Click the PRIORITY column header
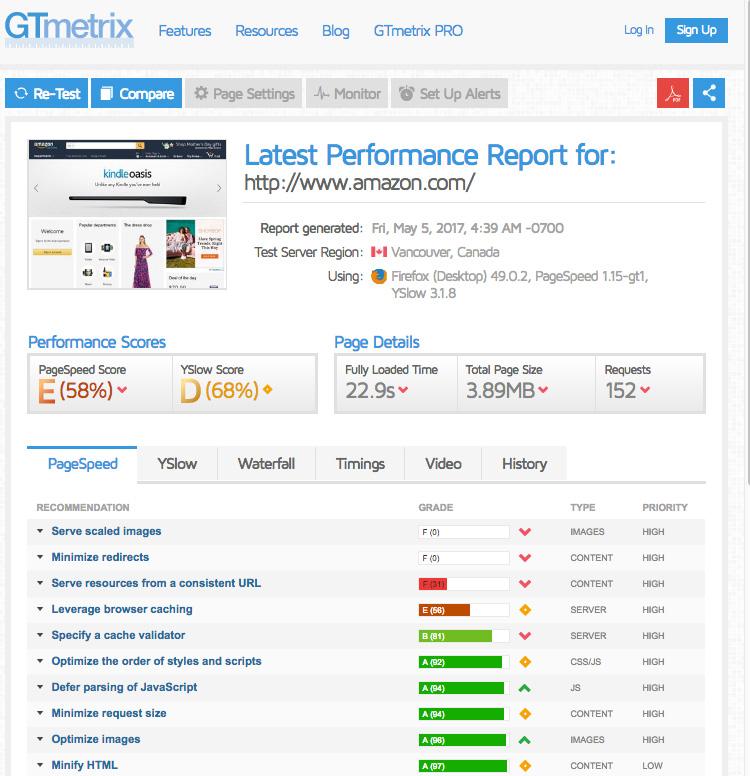This screenshot has height=776, width=750. [x=665, y=507]
